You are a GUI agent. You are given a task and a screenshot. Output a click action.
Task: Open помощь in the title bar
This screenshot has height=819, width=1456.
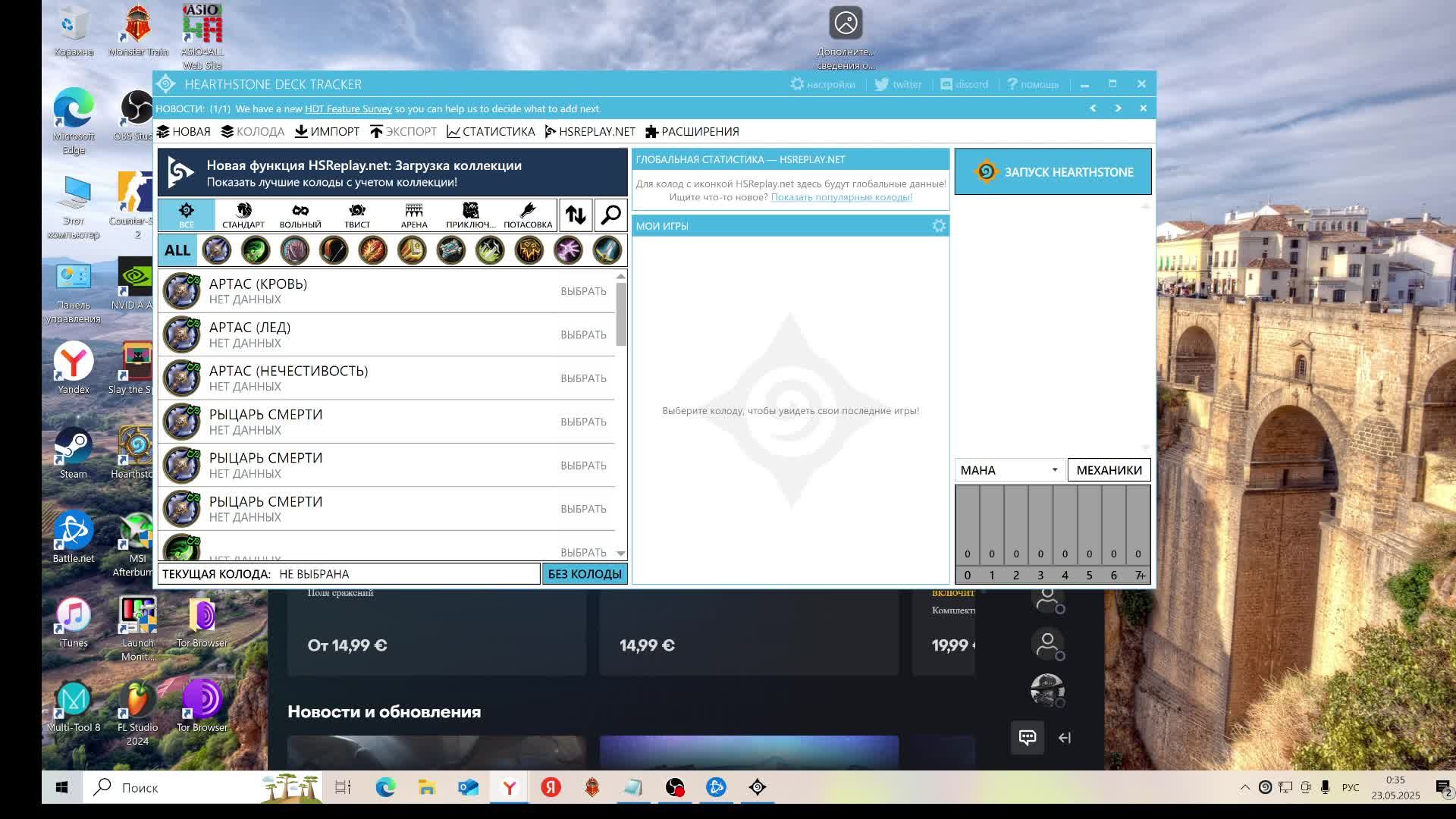tap(1032, 84)
